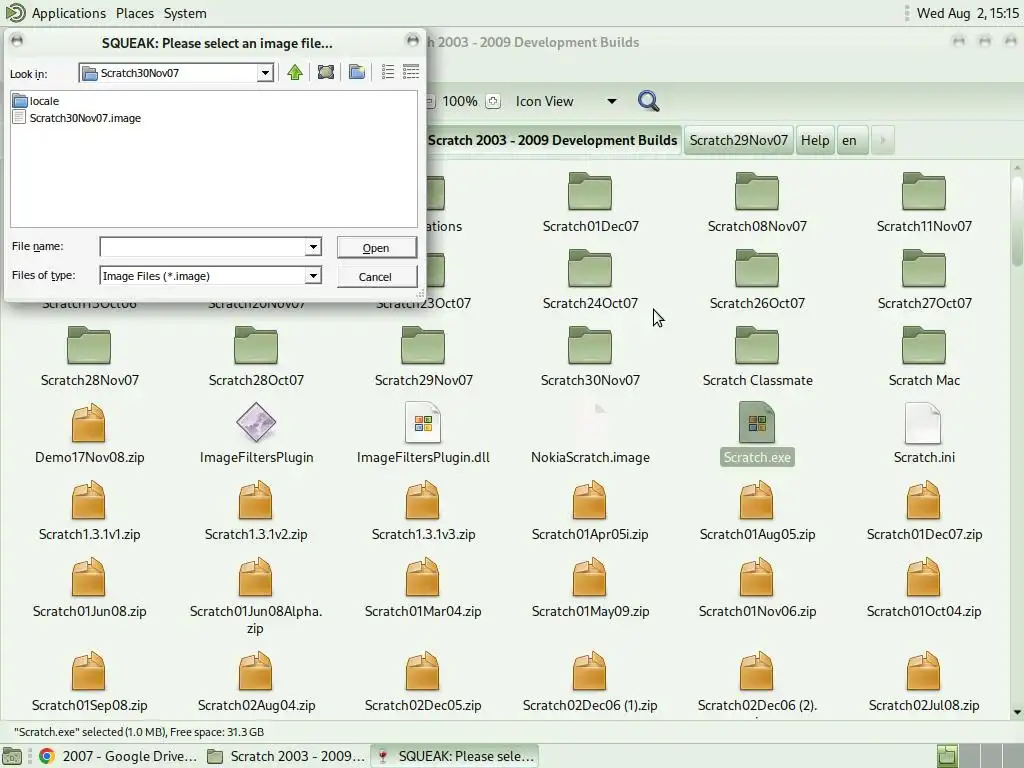This screenshot has height=768, width=1024.
Task: Click the search magnifier in file manager
Action: click(x=648, y=101)
